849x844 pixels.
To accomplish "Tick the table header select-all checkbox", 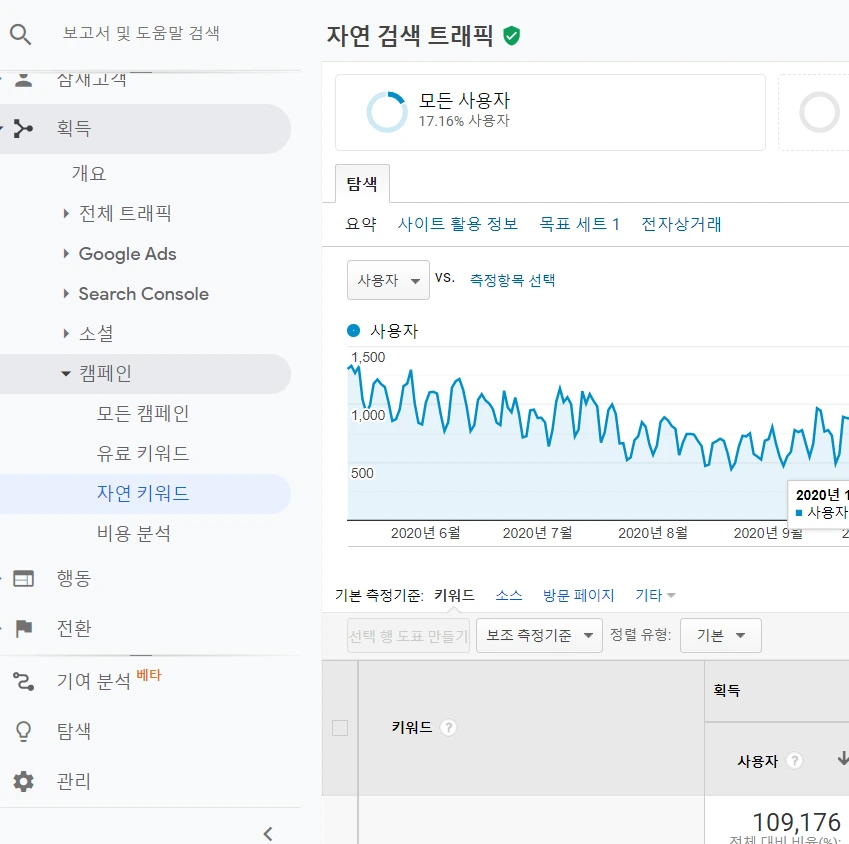I will pyautogui.click(x=340, y=728).
